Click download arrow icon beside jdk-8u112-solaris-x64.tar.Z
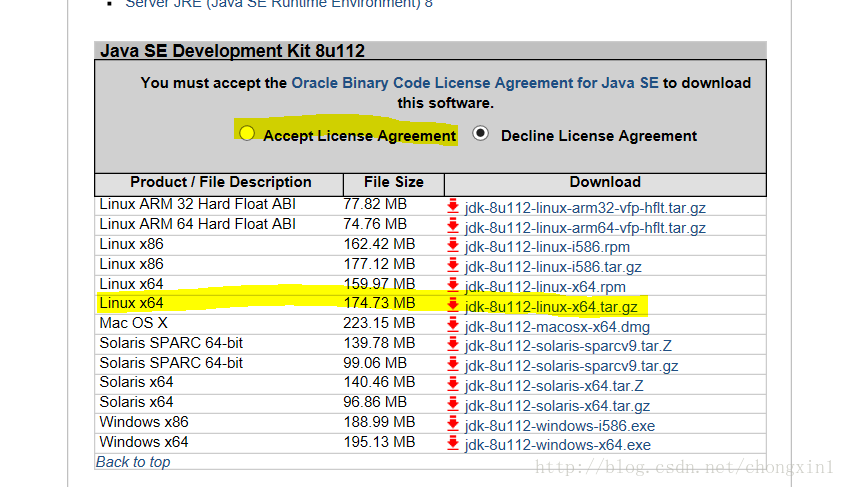Viewport: 846px width, 487px height. pyautogui.click(x=453, y=385)
